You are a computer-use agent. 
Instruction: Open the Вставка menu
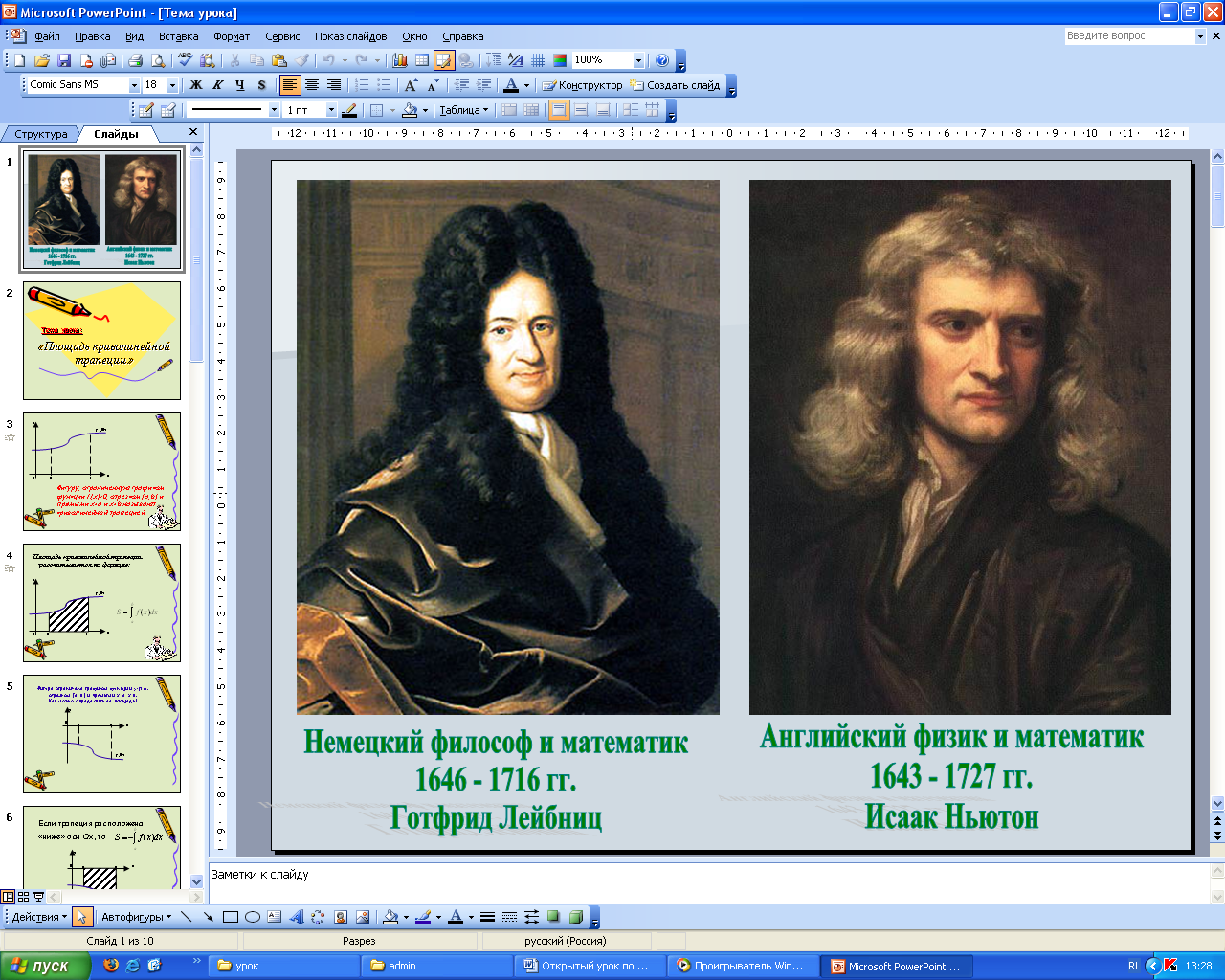[x=179, y=36]
